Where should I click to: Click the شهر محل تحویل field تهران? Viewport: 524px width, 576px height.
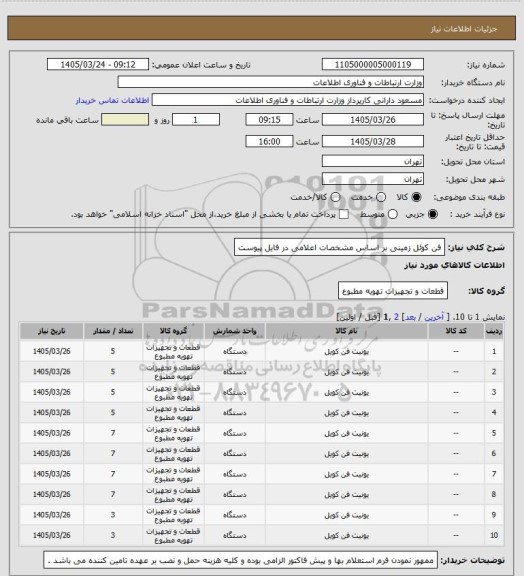(x=373, y=179)
